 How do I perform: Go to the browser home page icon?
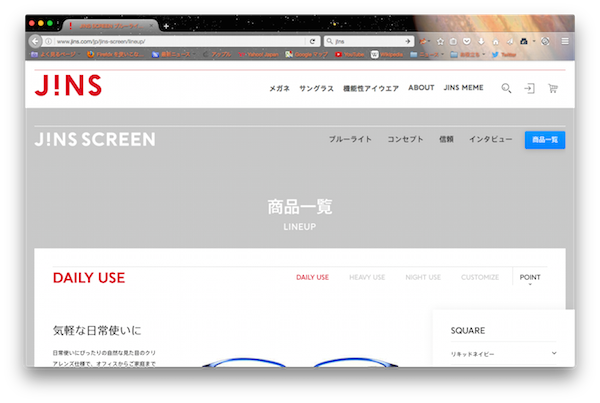[496, 41]
